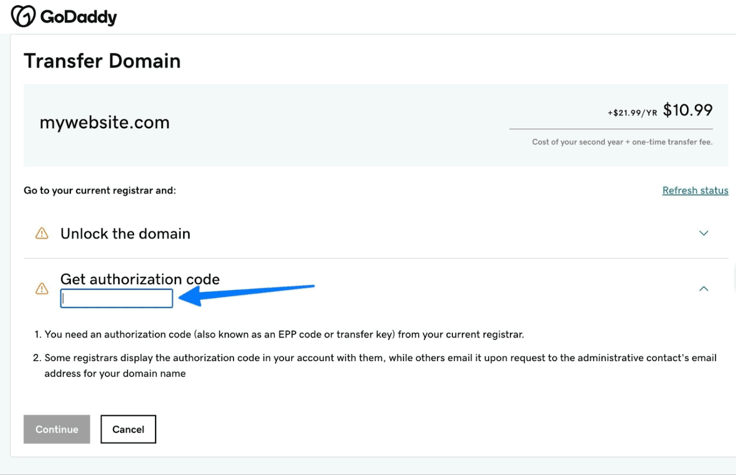Click the 'Cost of your second year' note
736x475 pixels.
coord(622,142)
